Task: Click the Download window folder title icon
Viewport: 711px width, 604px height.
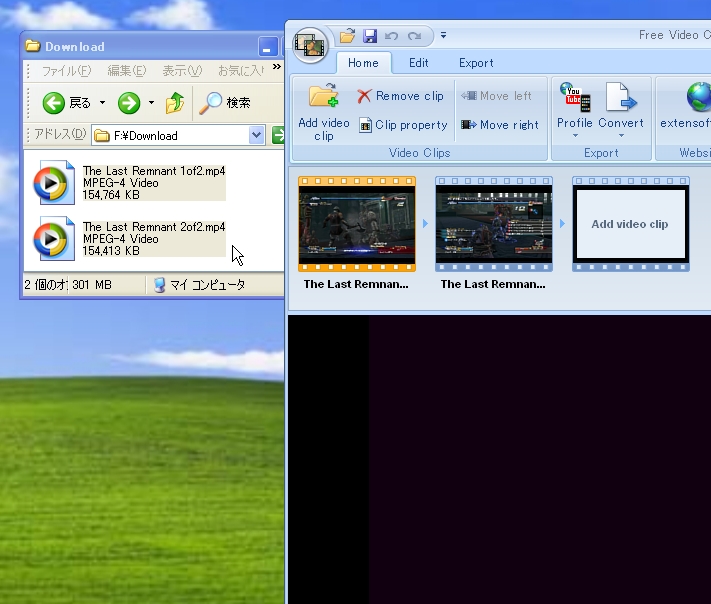Action: [x=33, y=46]
